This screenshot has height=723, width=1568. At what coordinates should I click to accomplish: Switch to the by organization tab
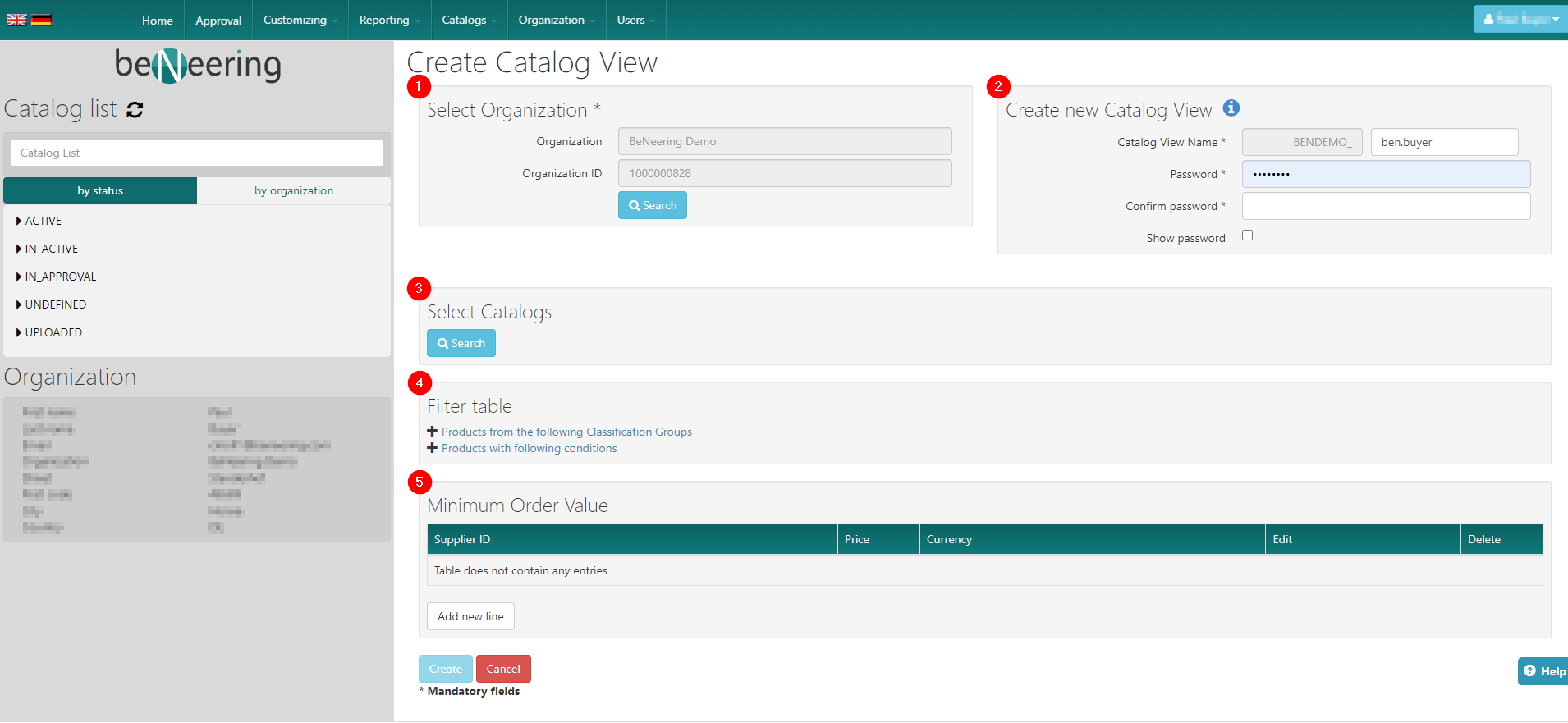point(294,190)
